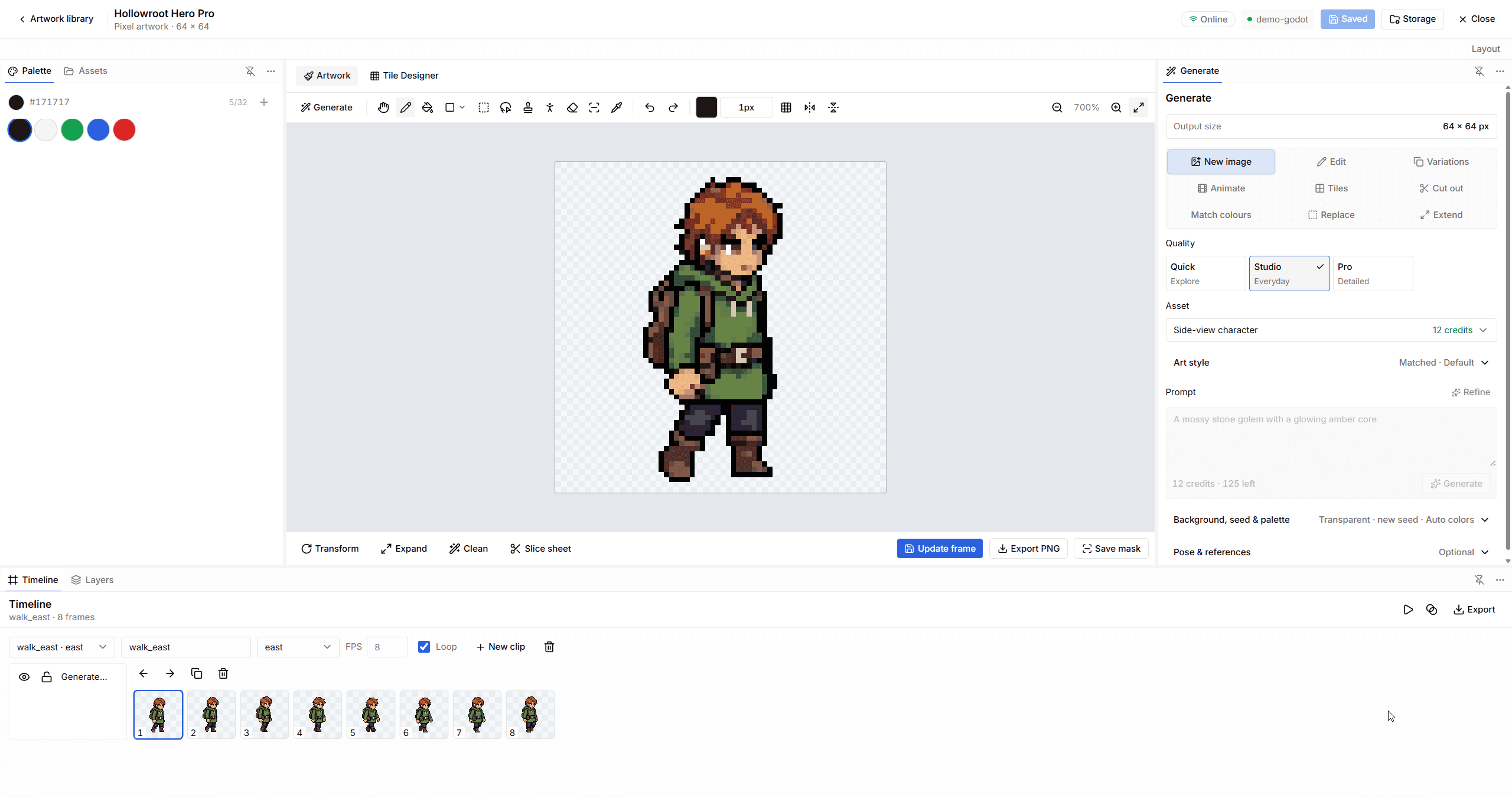Choose Pro Detailed quality option
This screenshot has width=1512, height=798.
1373,273
